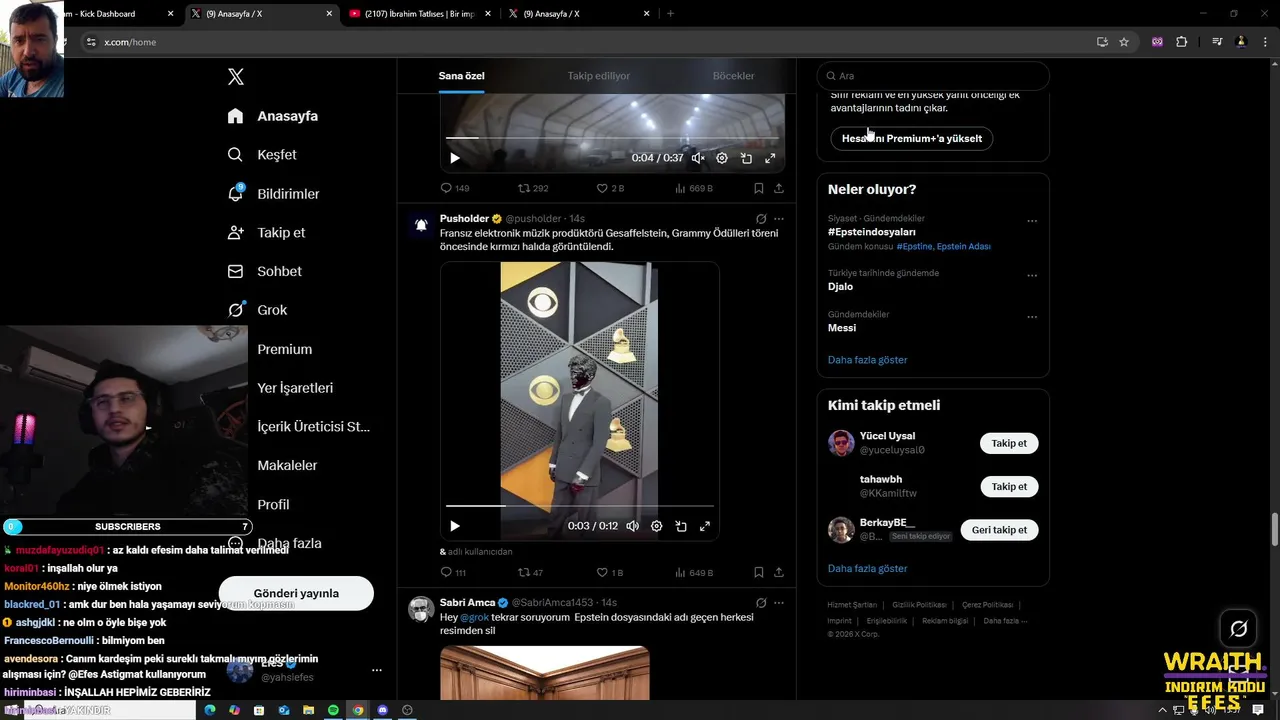This screenshot has width=1280, height=720.
Task: Repost the post with 47 reposts
Action: click(531, 573)
